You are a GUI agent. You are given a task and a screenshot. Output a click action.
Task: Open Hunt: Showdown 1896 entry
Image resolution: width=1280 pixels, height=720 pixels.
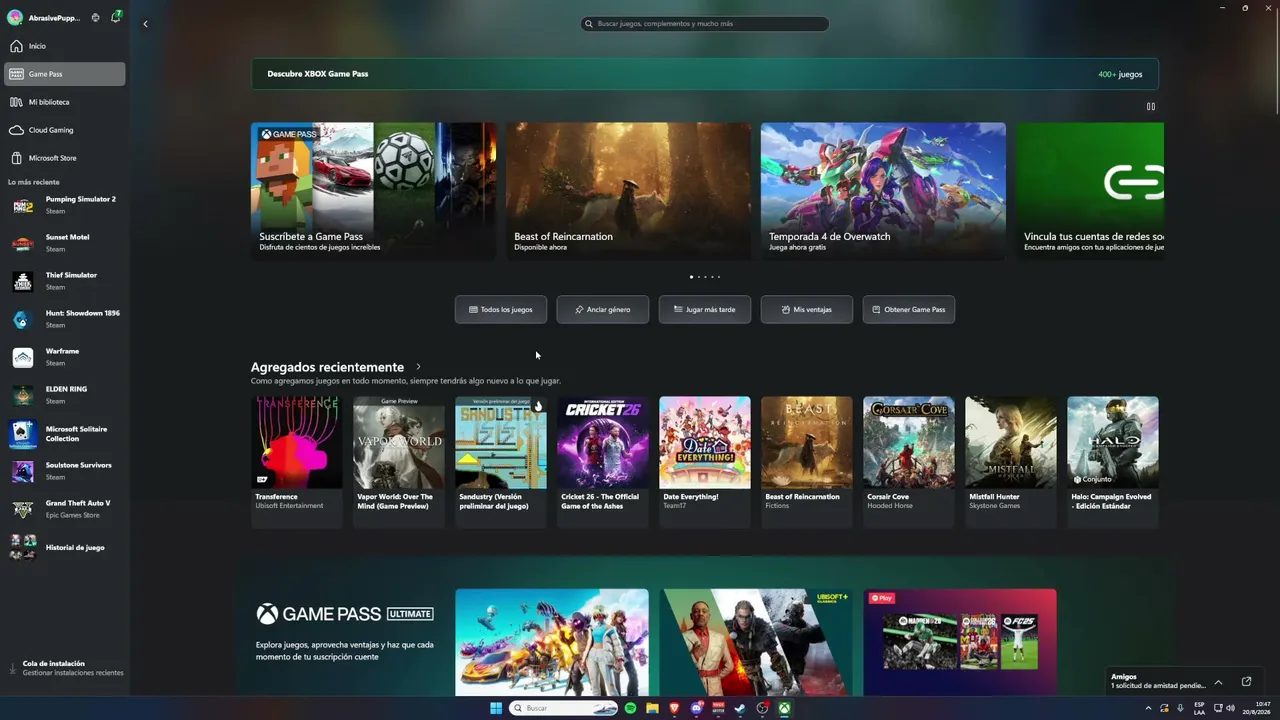point(65,319)
